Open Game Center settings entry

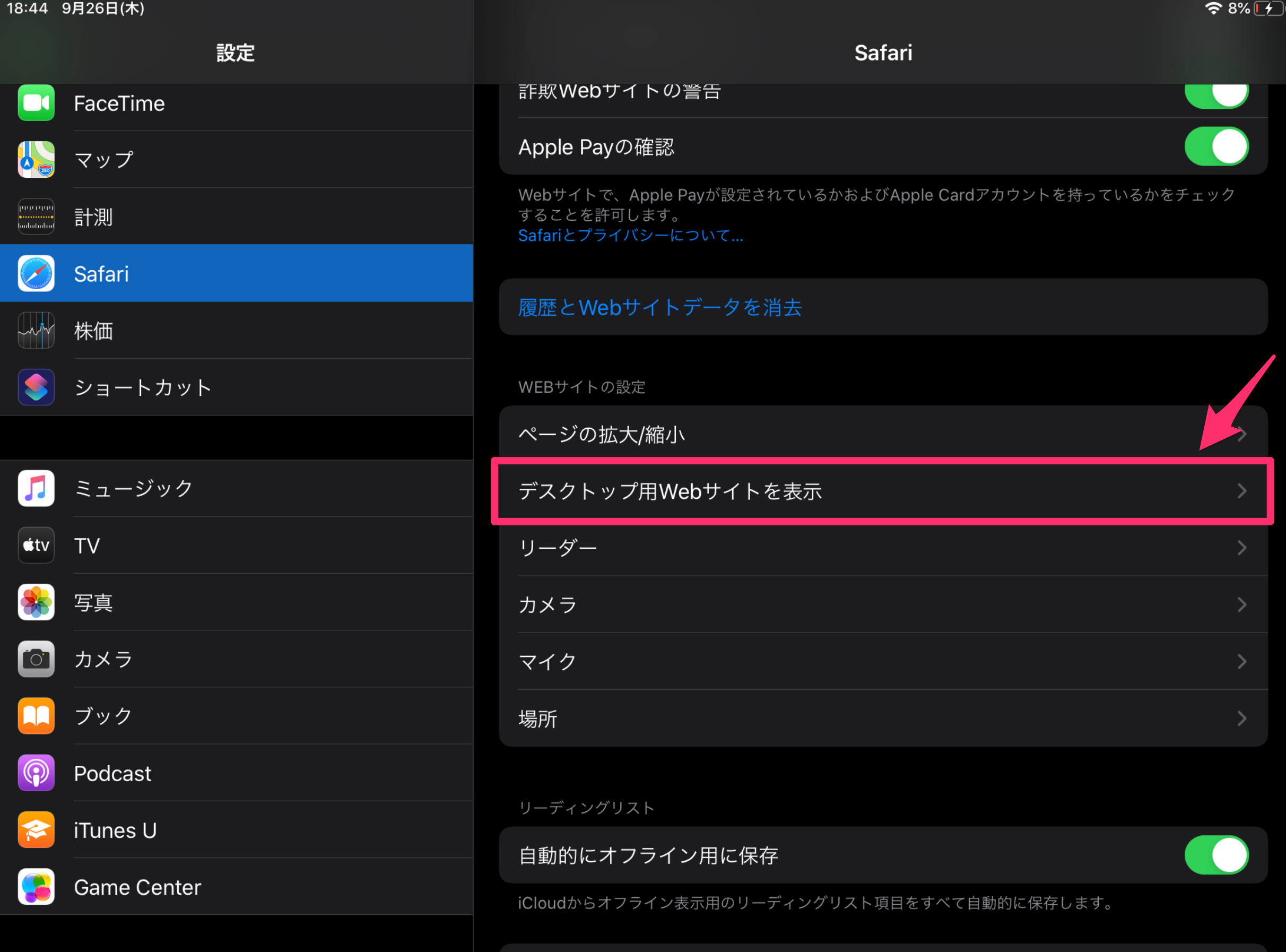pyautogui.click(x=236, y=887)
